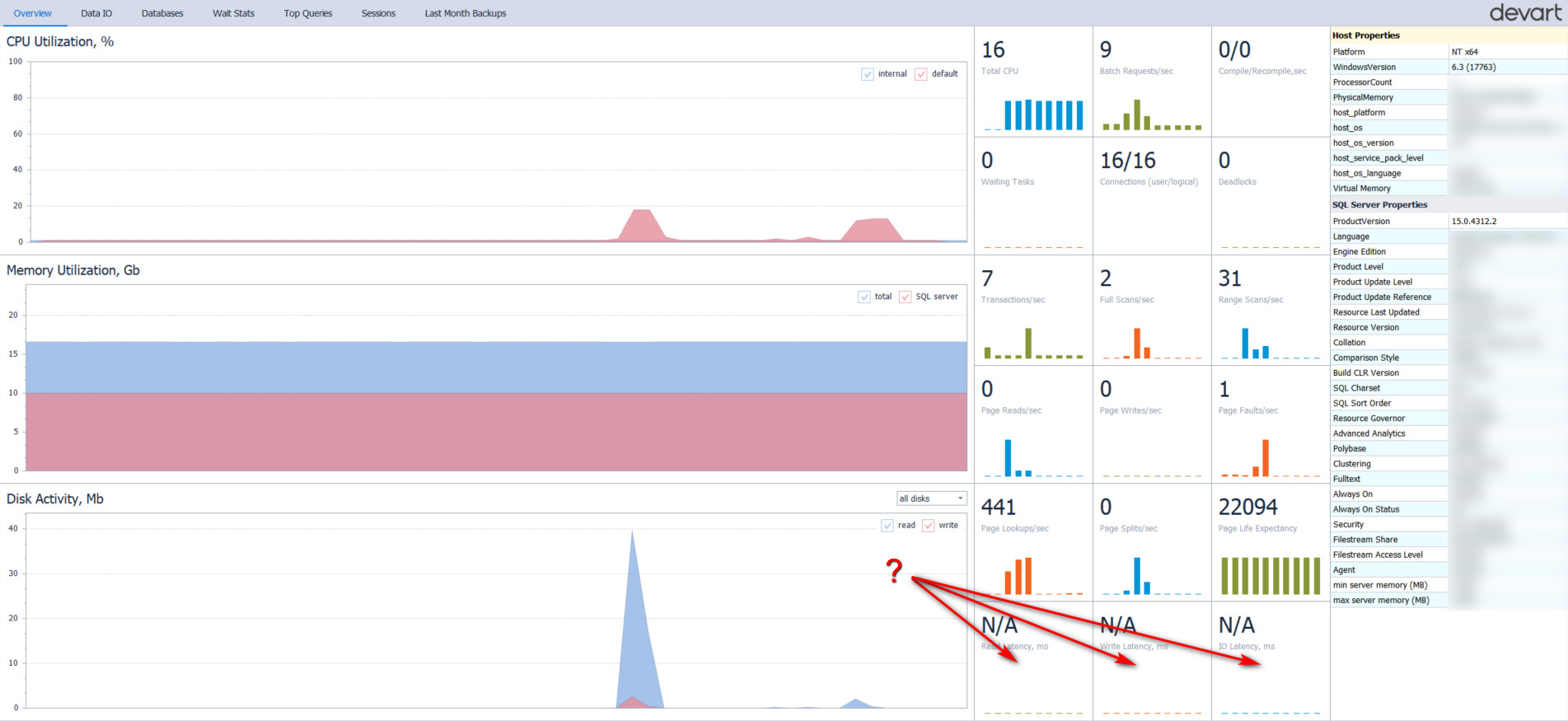Click the Transactions/sec sparkline chart
This screenshot has height=721, width=1568.
(1034, 344)
